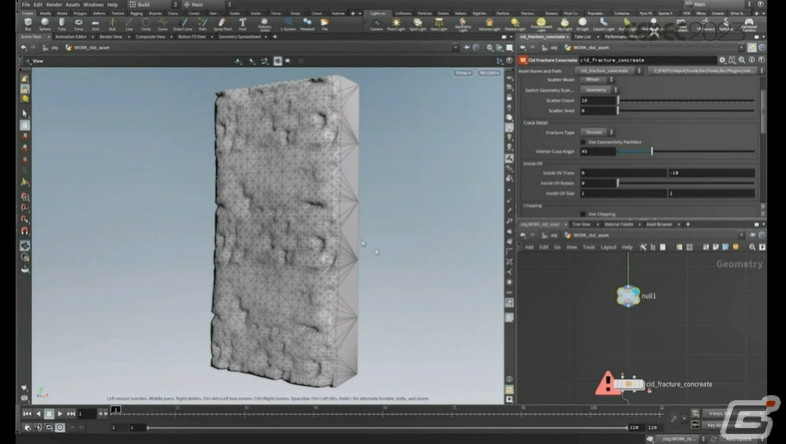Select the cid_fracture_concreate node in network
Screen dimensions: 786x444
coord(629,384)
